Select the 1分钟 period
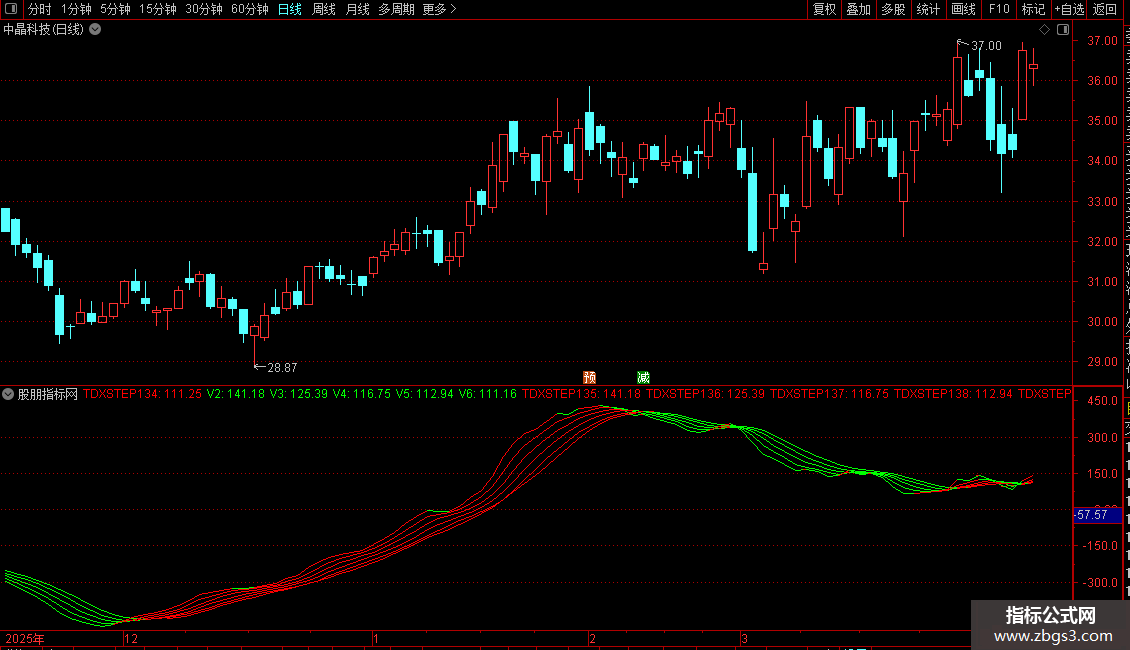This screenshot has height=650, width=1130. coord(76,9)
